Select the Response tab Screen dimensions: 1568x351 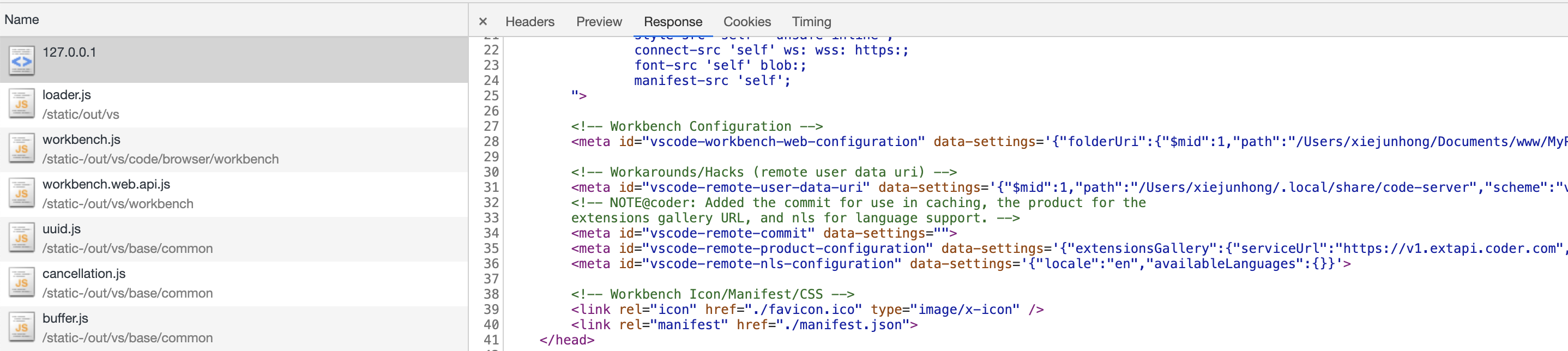(x=673, y=22)
